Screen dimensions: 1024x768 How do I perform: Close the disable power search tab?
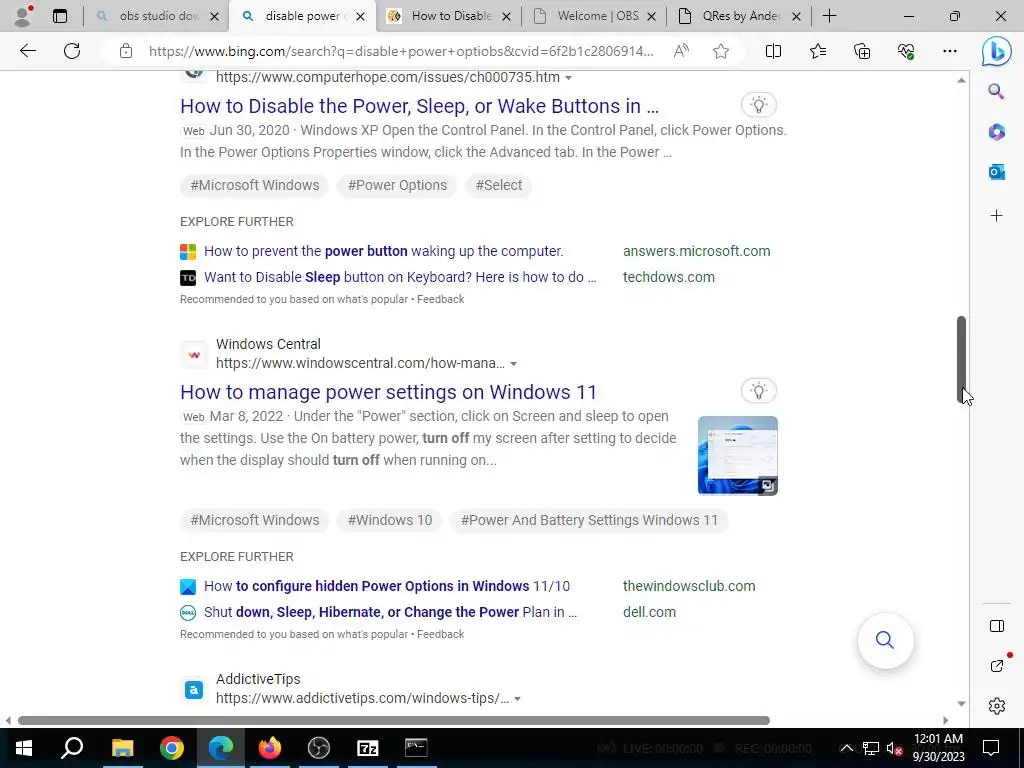coord(360,16)
